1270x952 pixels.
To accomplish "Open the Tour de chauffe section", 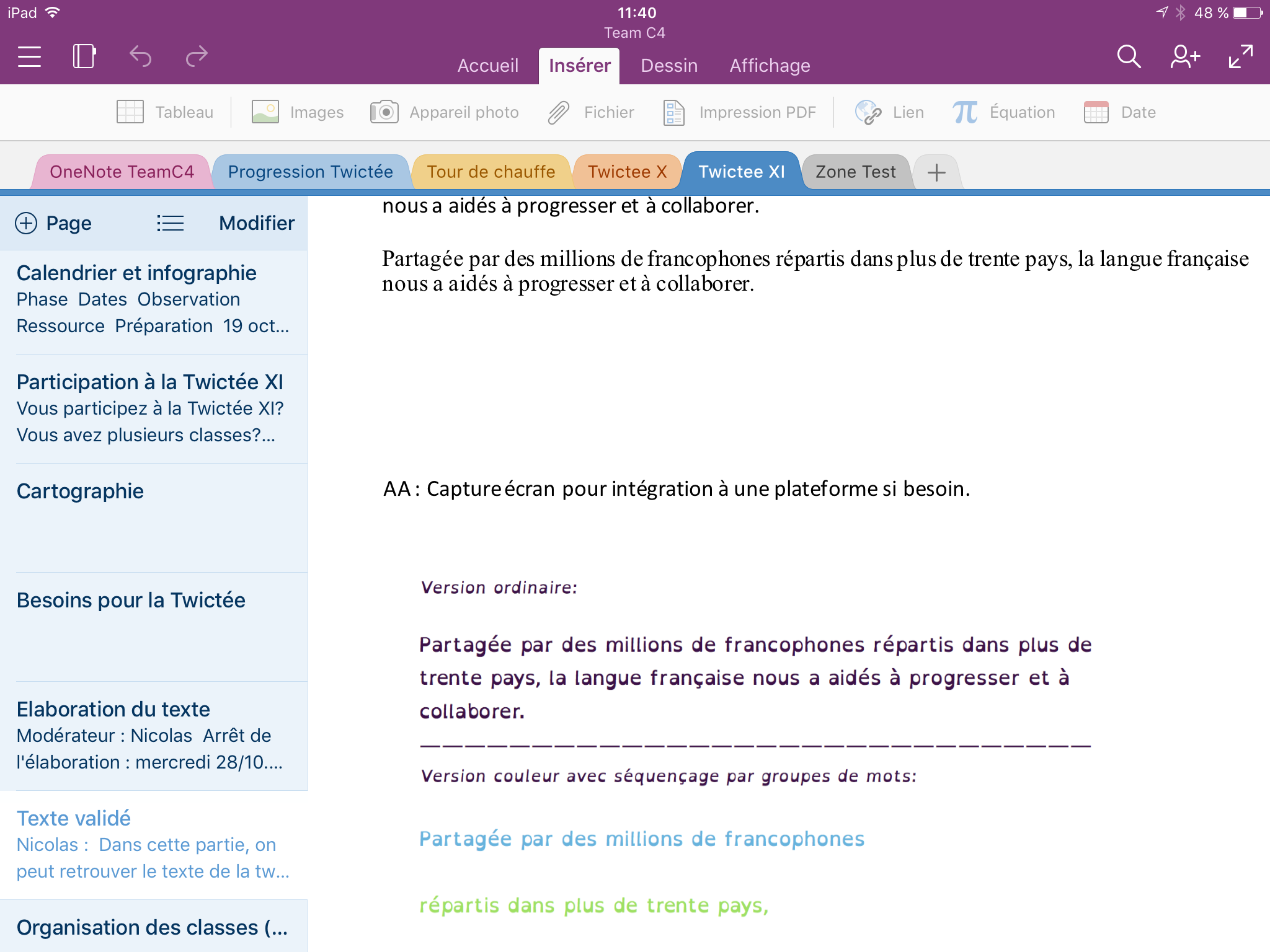I will (x=491, y=172).
